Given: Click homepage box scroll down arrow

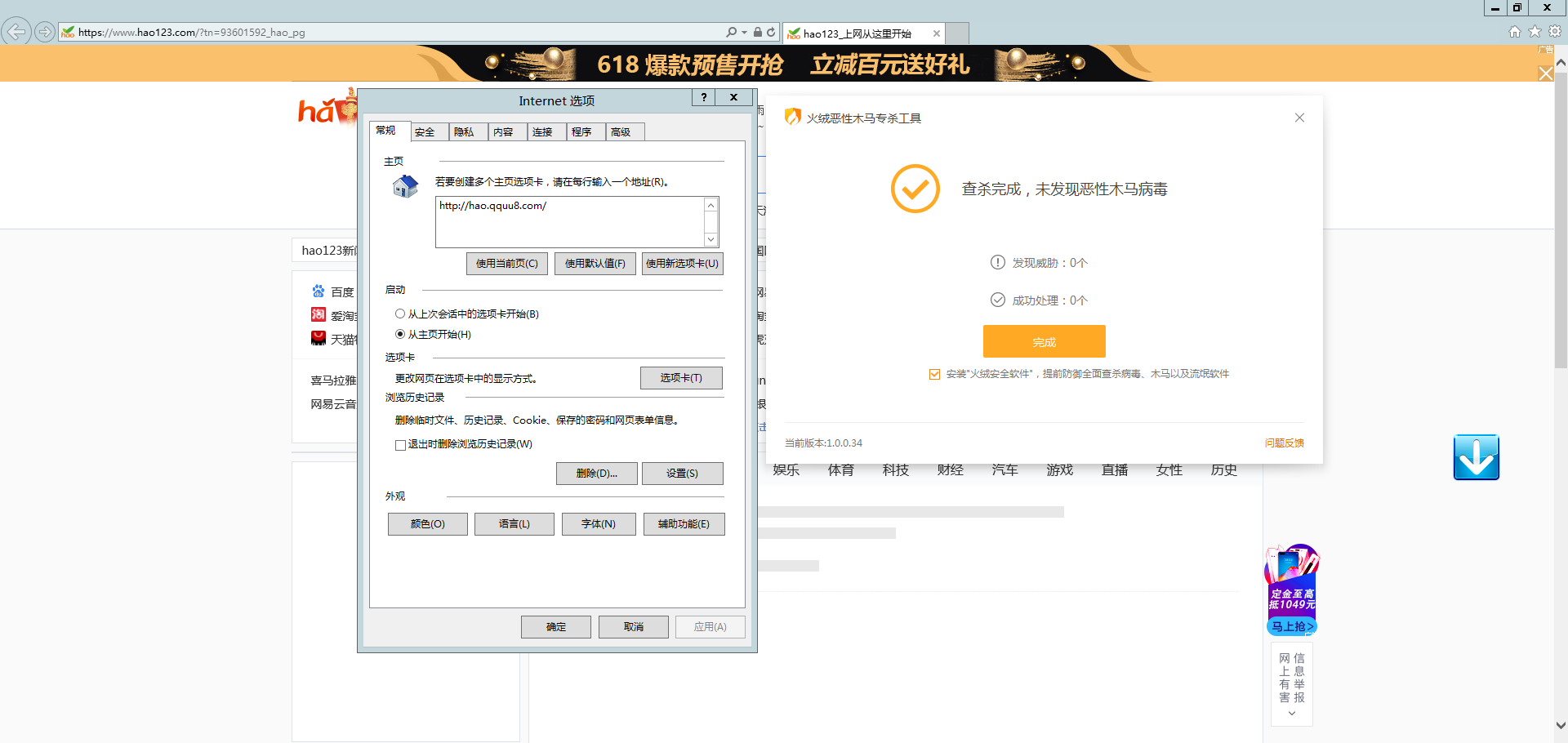Looking at the screenshot, I should pyautogui.click(x=710, y=239).
